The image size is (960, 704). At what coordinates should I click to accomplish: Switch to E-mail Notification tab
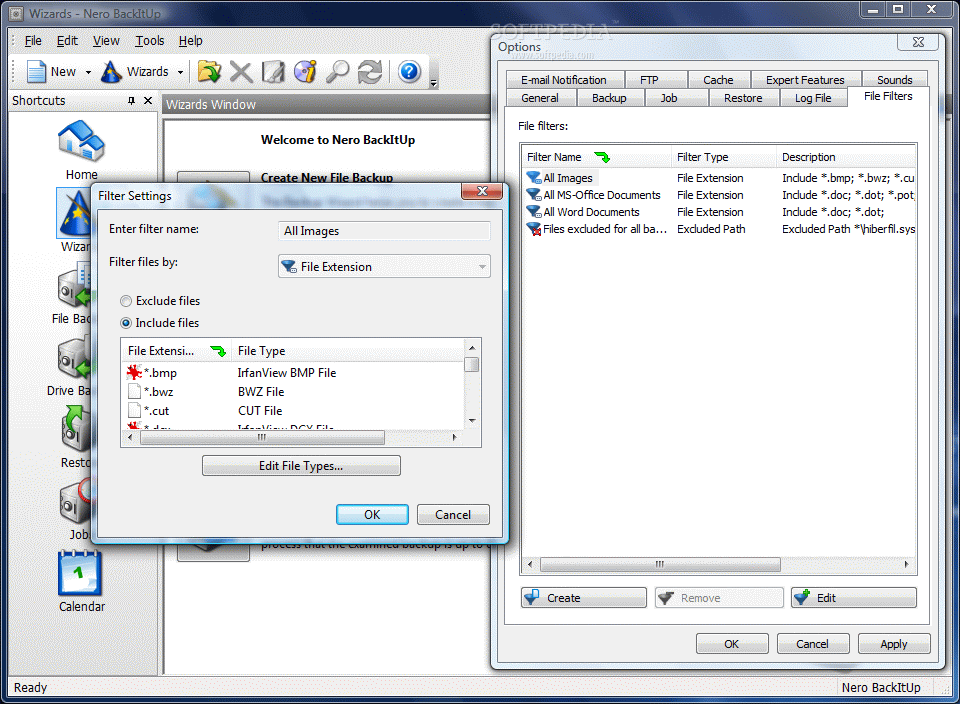(x=564, y=80)
